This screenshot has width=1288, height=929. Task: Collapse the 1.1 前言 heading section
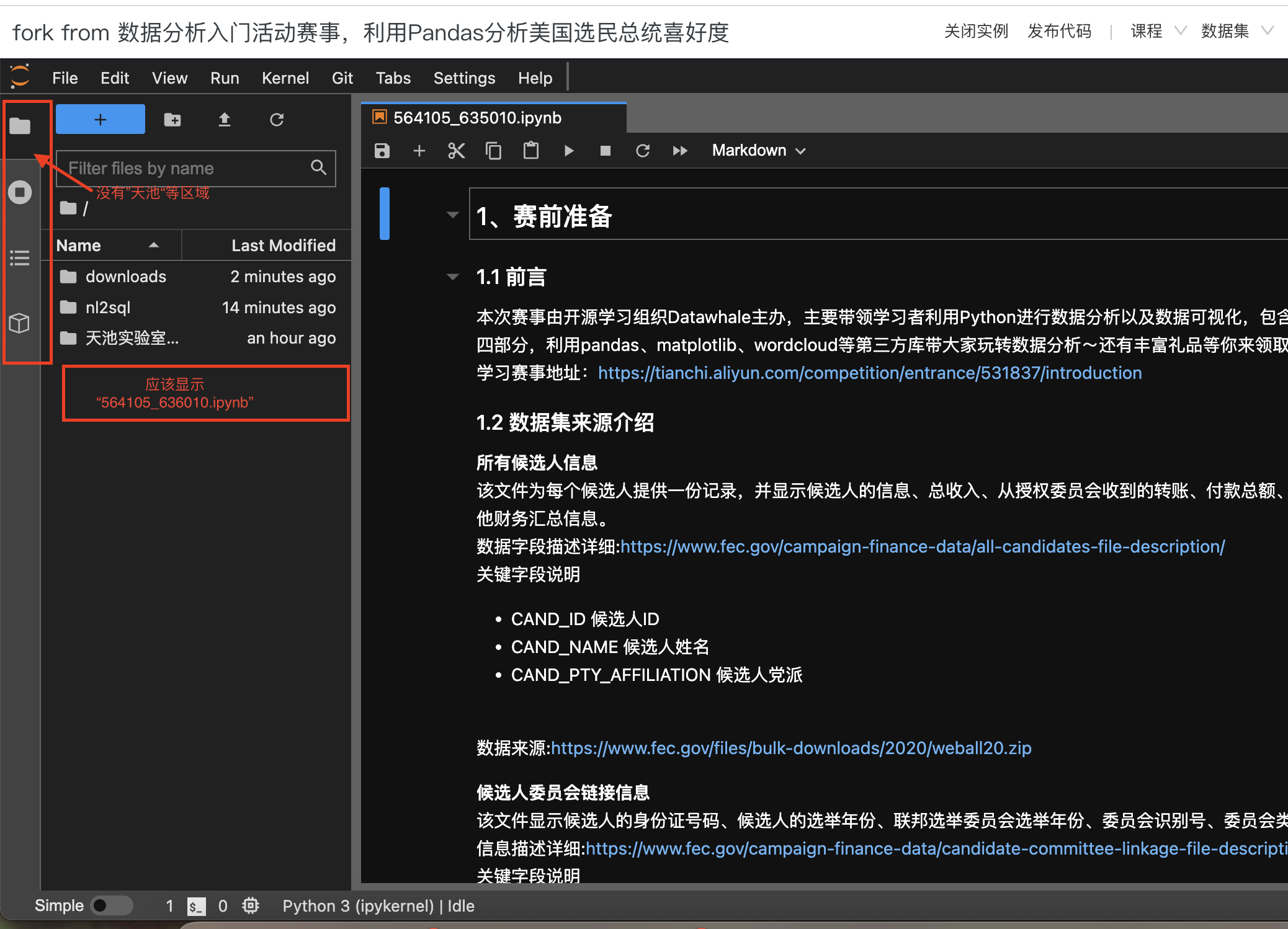pyautogui.click(x=453, y=277)
